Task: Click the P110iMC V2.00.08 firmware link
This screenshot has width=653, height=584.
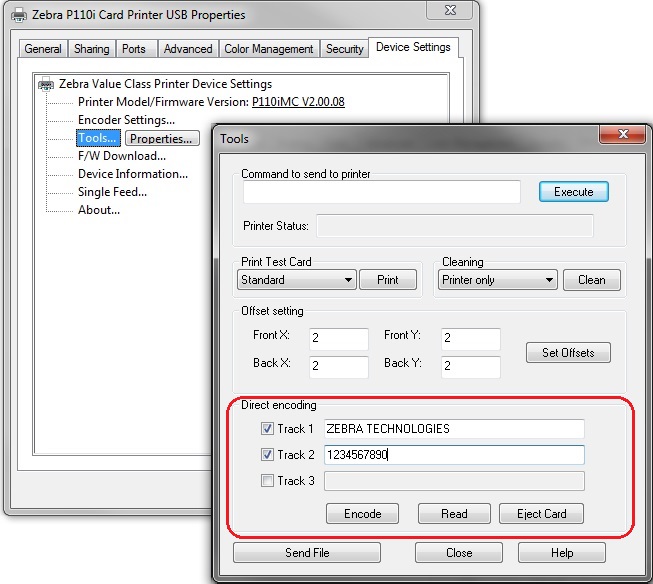Action: click(x=298, y=102)
